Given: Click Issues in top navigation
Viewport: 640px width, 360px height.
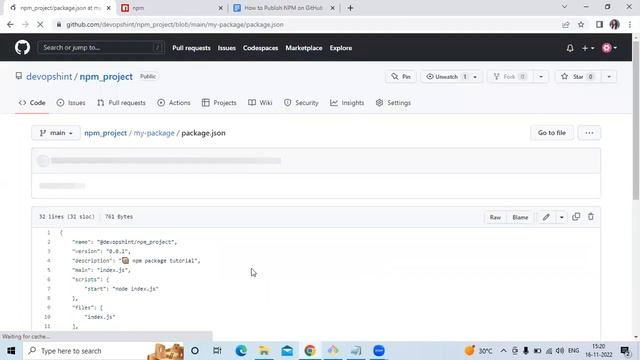Looking at the screenshot, I should (227, 48).
